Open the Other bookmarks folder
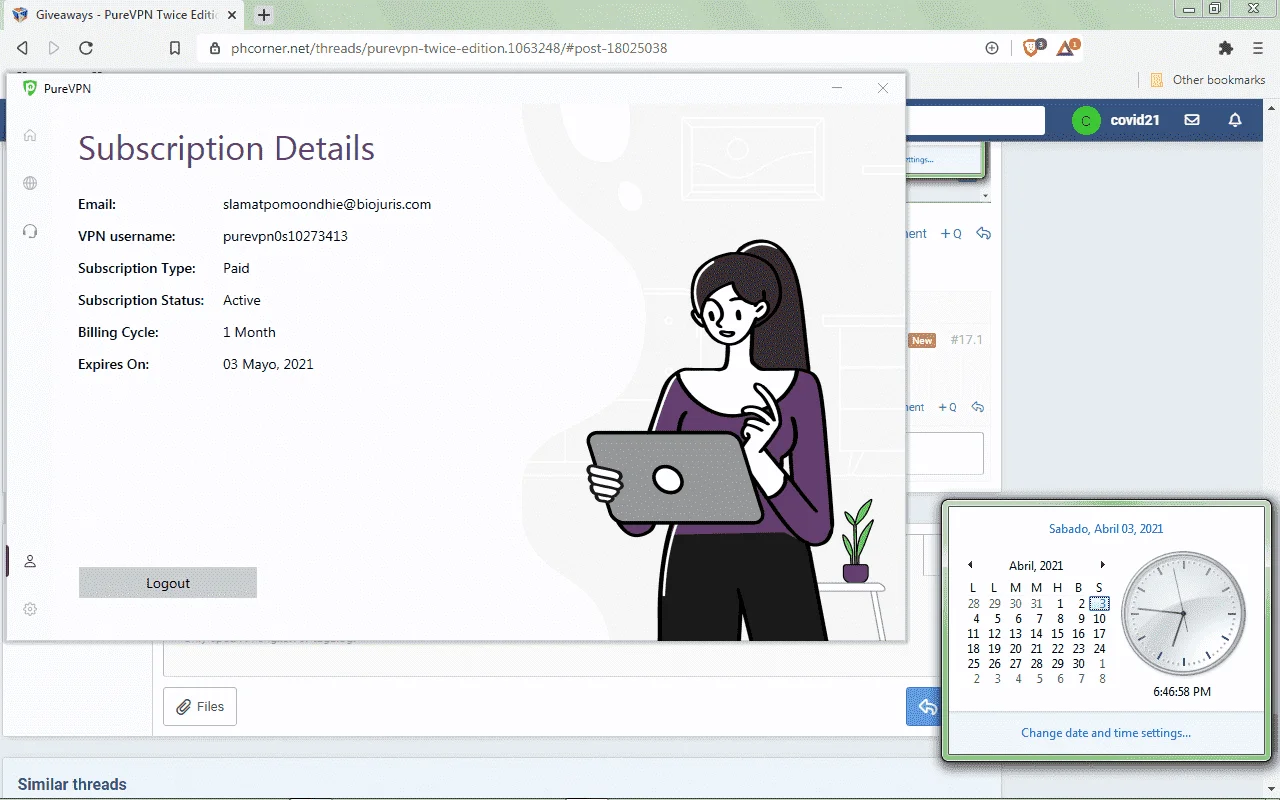Viewport: 1280px width, 800px height. [1208, 80]
